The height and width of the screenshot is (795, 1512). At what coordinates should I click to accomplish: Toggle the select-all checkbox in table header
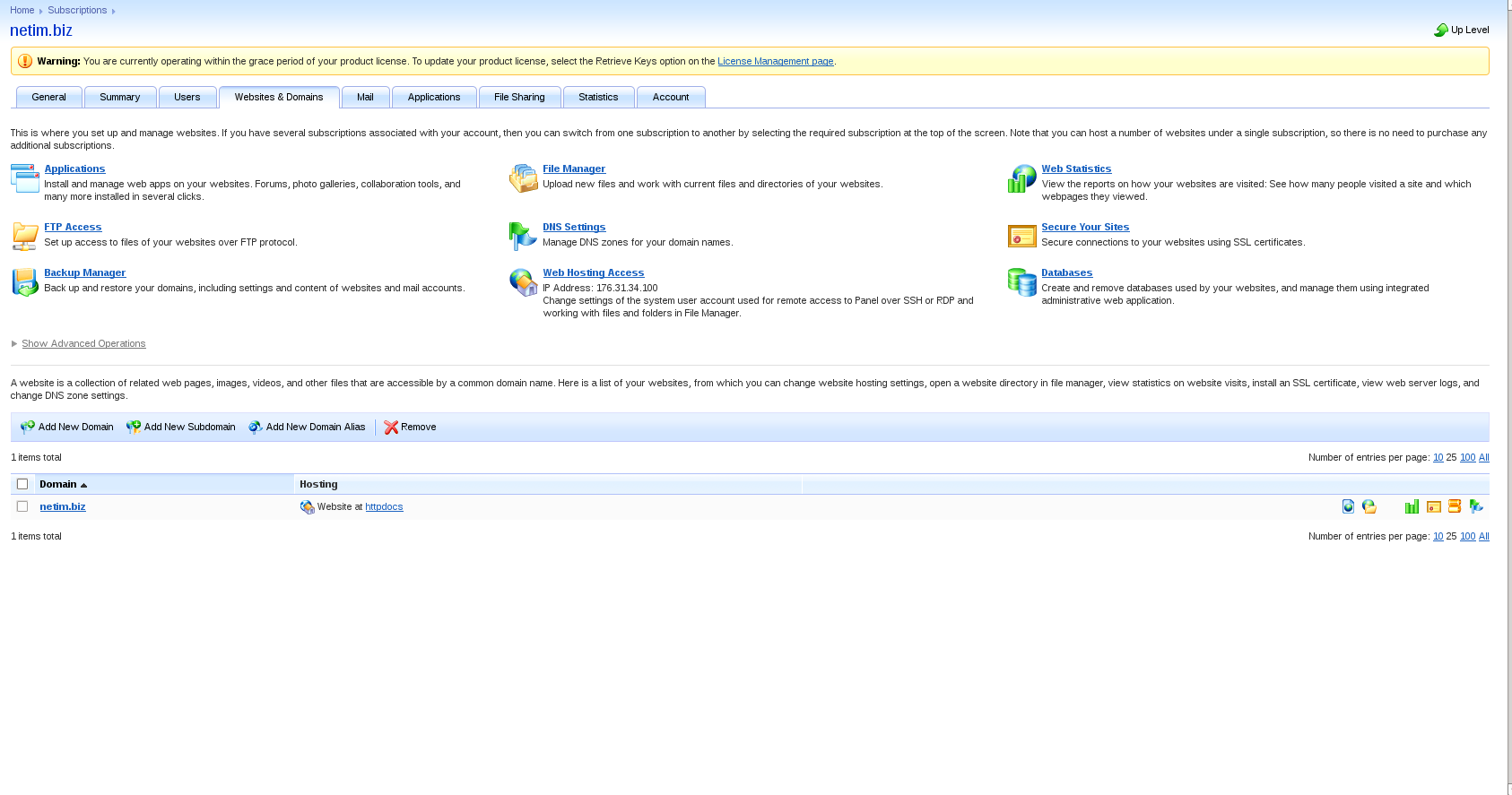pyautogui.click(x=22, y=484)
